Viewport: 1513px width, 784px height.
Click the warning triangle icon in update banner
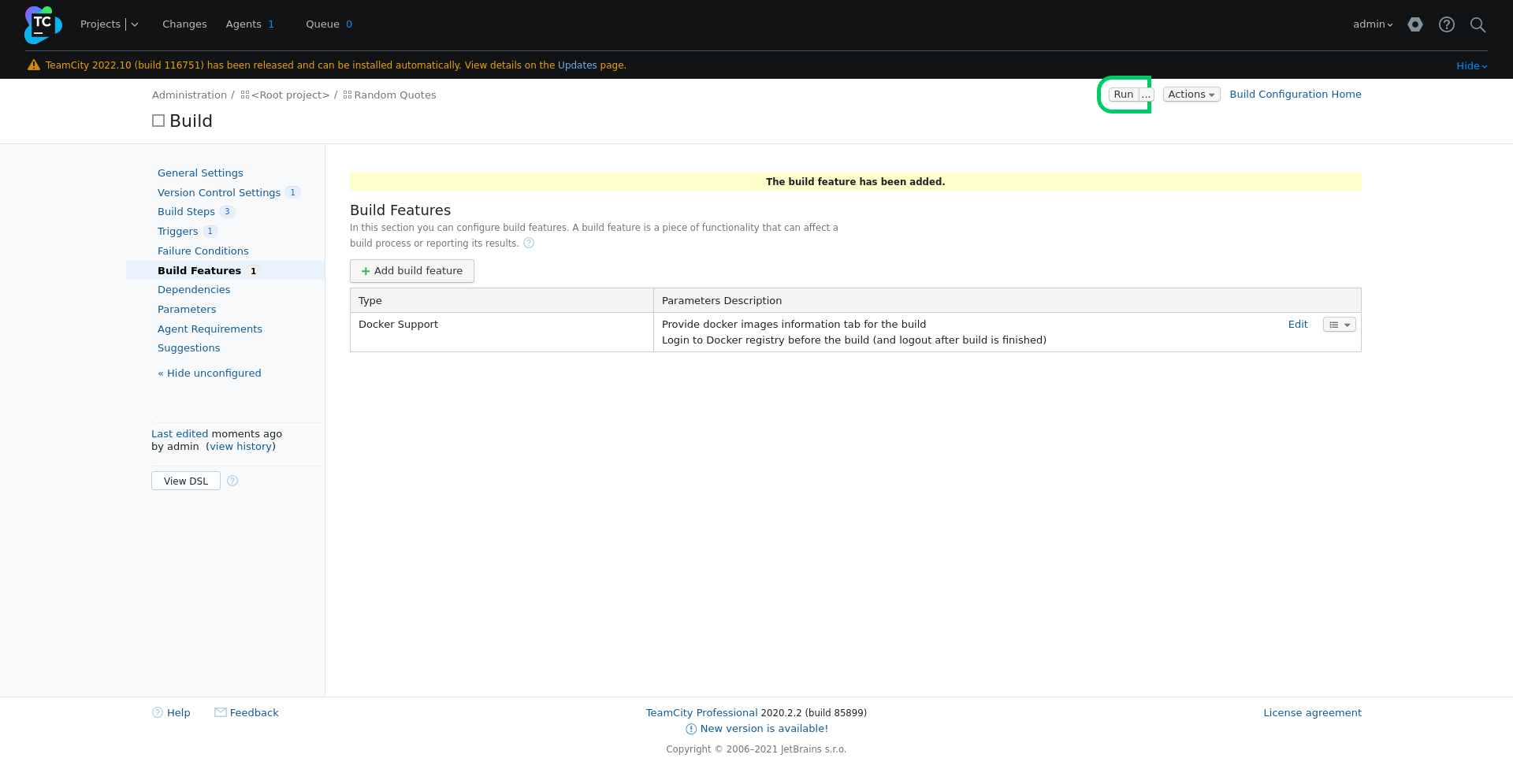coord(34,65)
